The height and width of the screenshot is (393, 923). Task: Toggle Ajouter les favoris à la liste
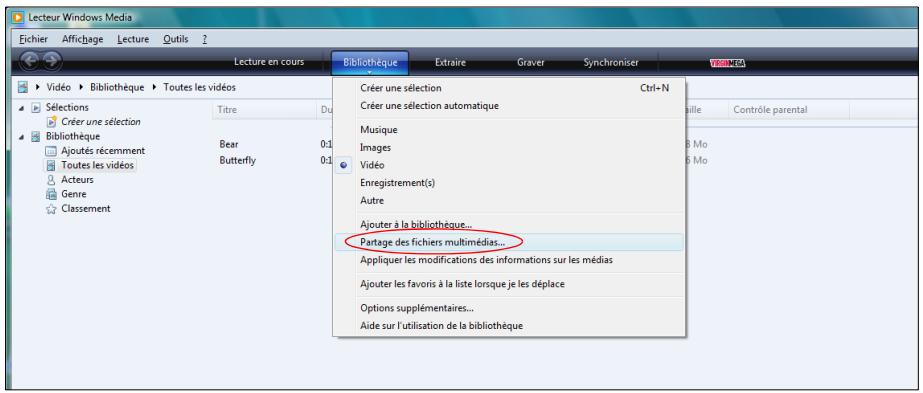tap(509, 284)
